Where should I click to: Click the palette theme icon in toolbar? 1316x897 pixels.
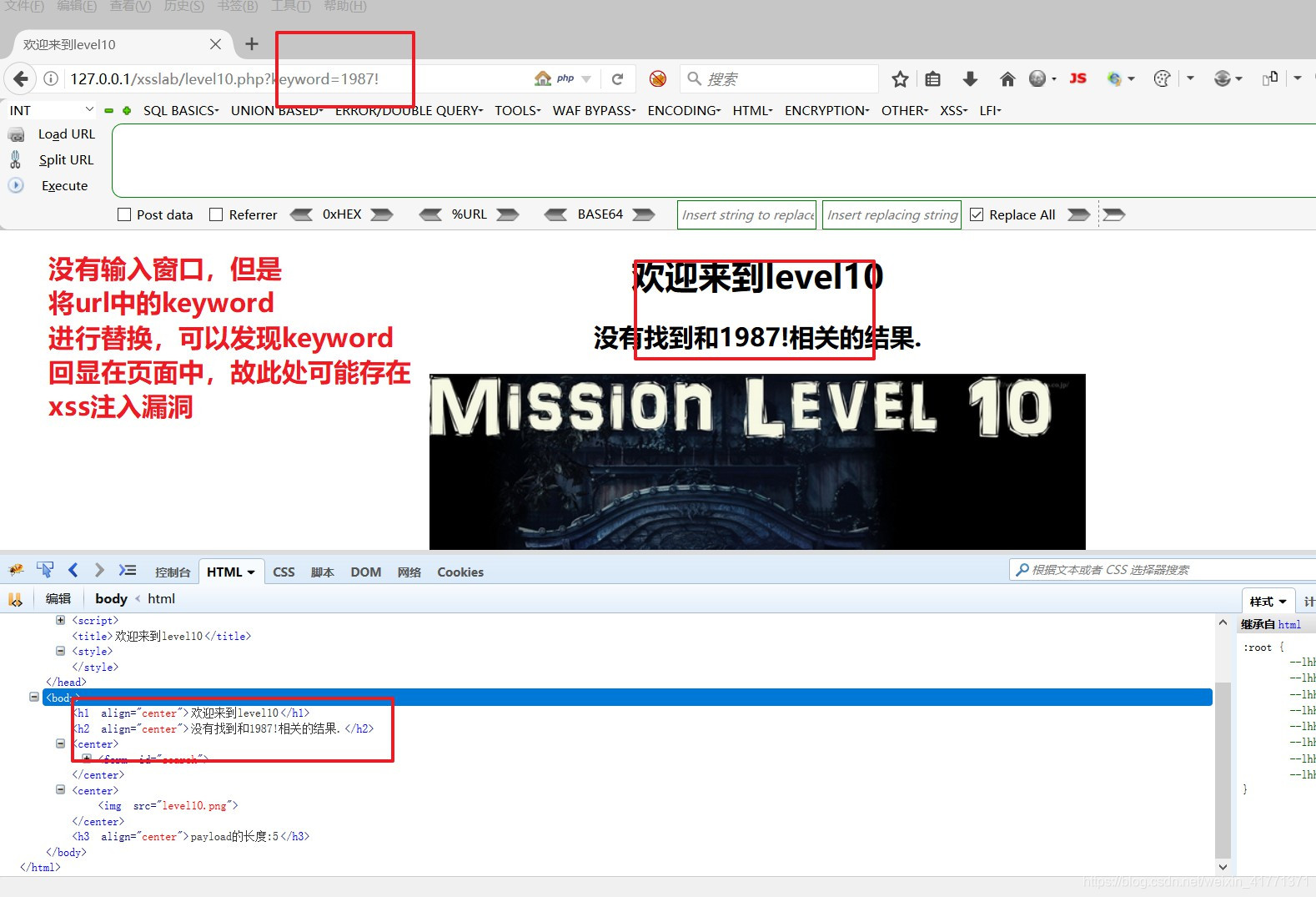(1162, 78)
